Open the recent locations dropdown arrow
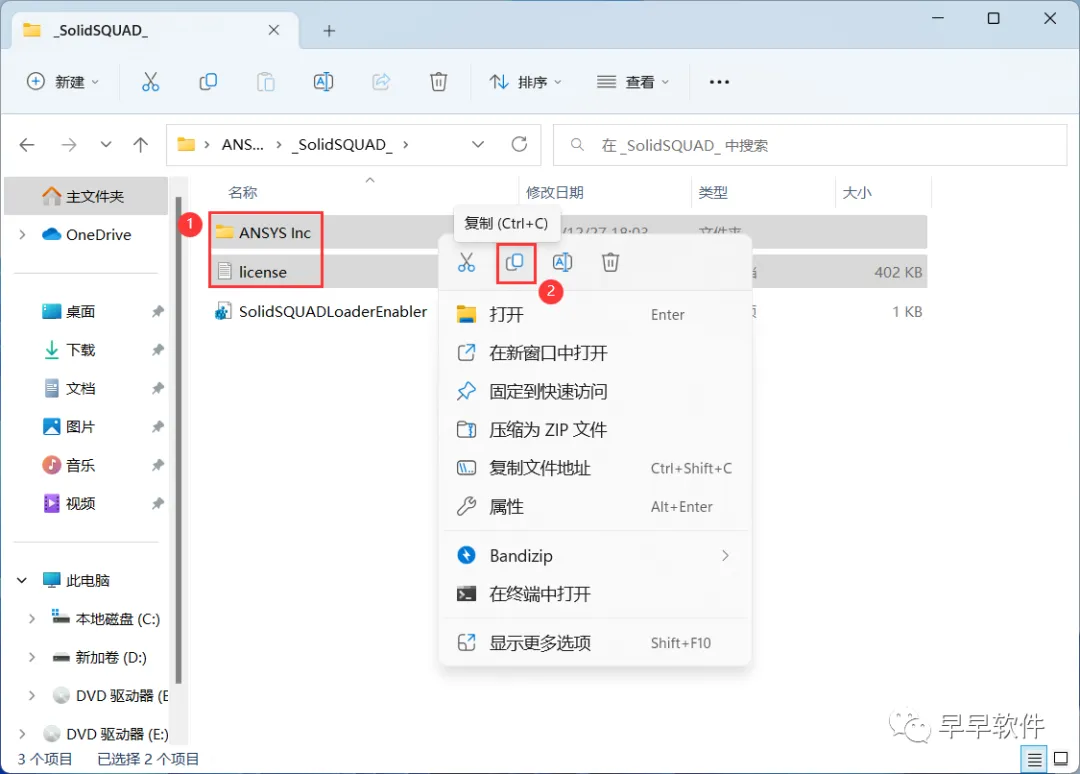Image resolution: width=1080 pixels, height=774 pixels. click(x=105, y=145)
